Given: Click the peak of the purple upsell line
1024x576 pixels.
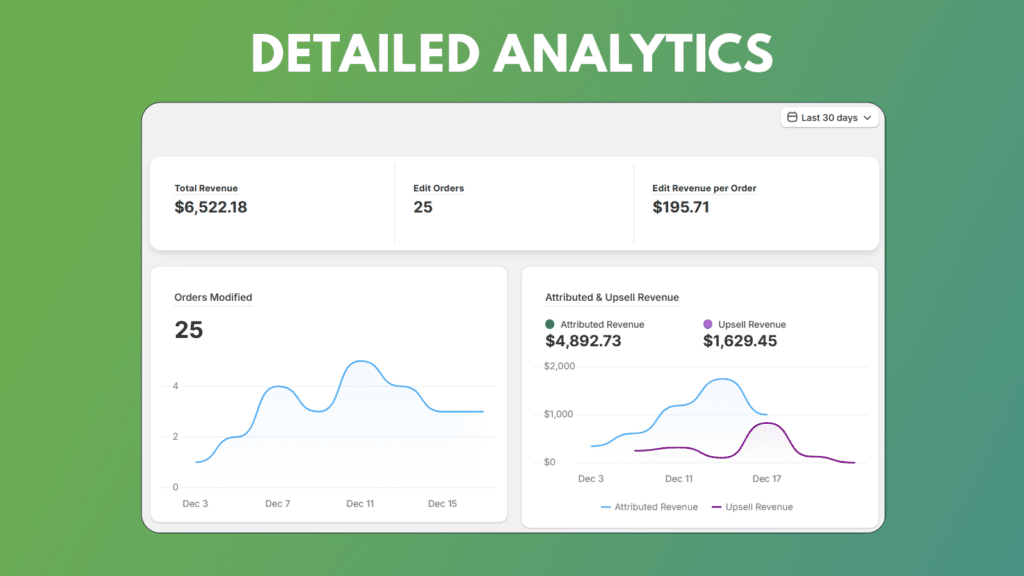Looking at the screenshot, I should pos(765,423).
